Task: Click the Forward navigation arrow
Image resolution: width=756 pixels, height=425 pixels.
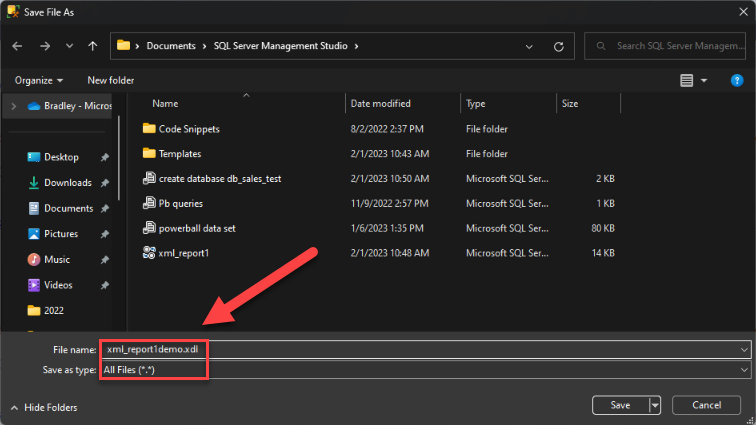Action: [45, 46]
